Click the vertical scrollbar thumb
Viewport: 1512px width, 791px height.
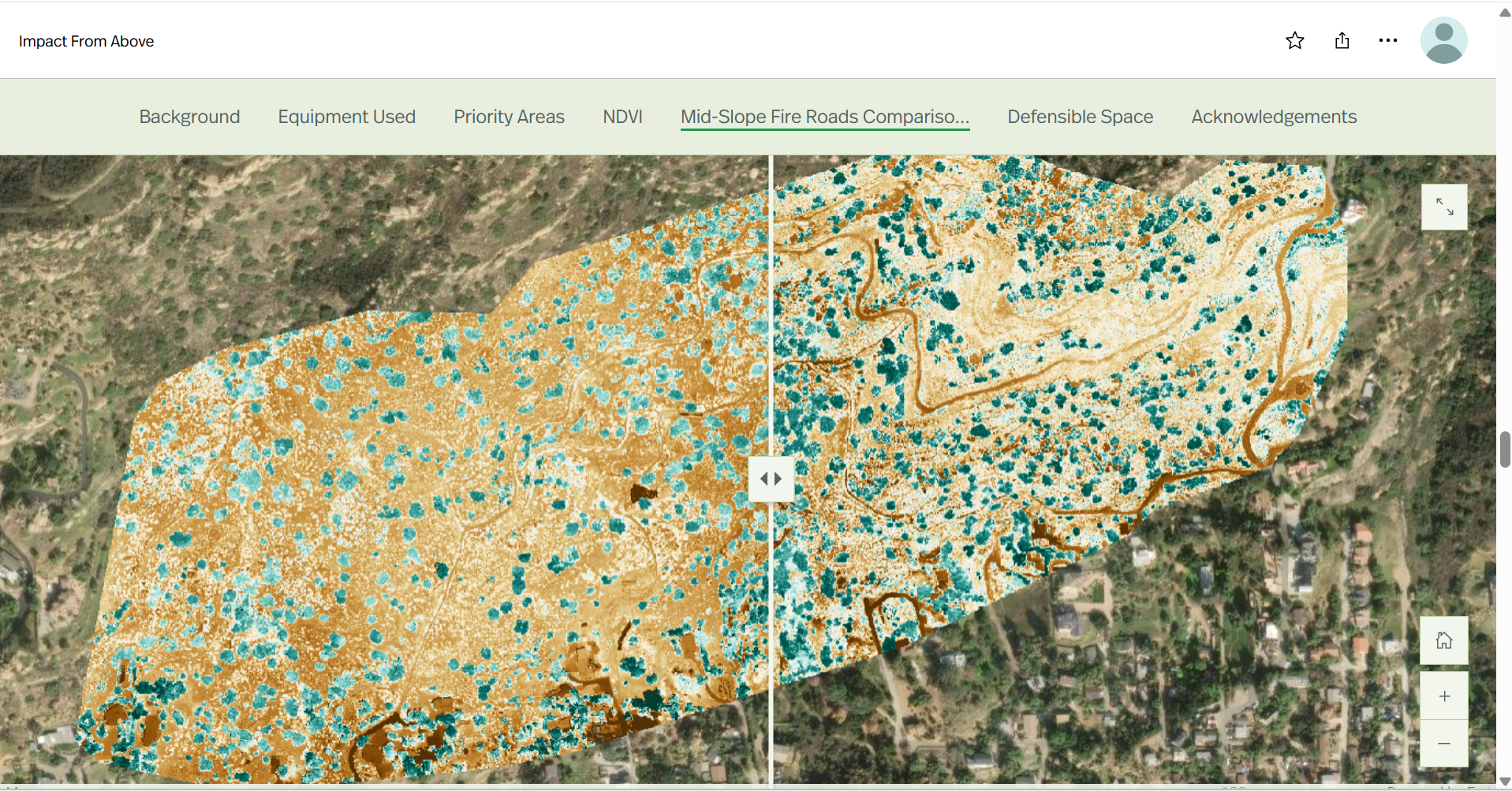(x=1504, y=450)
